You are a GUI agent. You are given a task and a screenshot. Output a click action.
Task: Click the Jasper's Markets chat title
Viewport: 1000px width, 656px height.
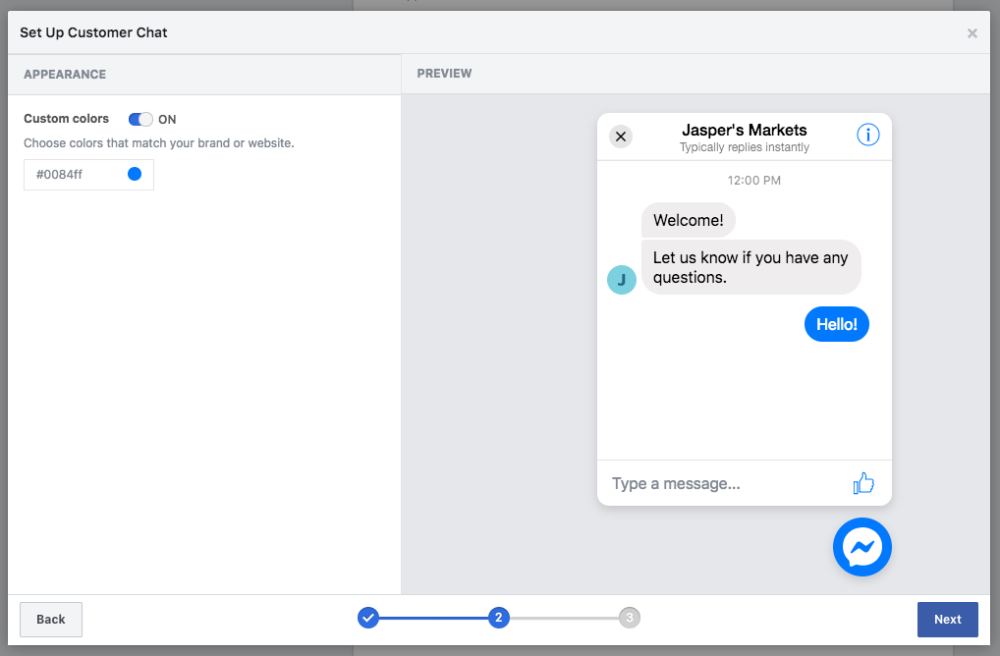click(x=744, y=130)
